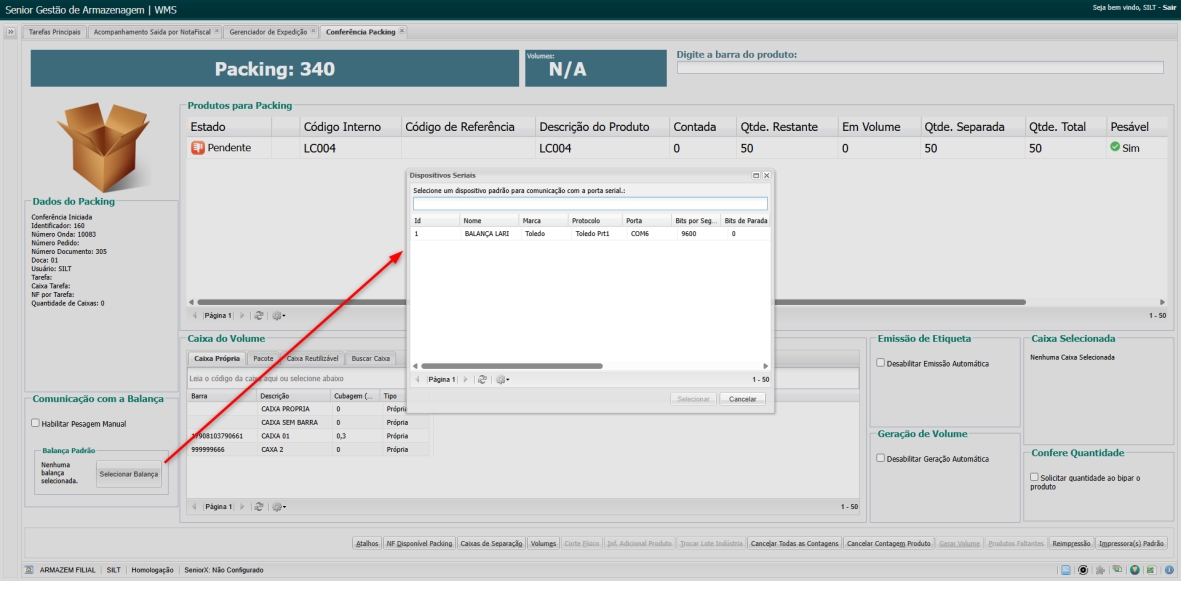
Task: Click the green Pesável Sim check icon
Action: pyautogui.click(x=1115, y=147)
